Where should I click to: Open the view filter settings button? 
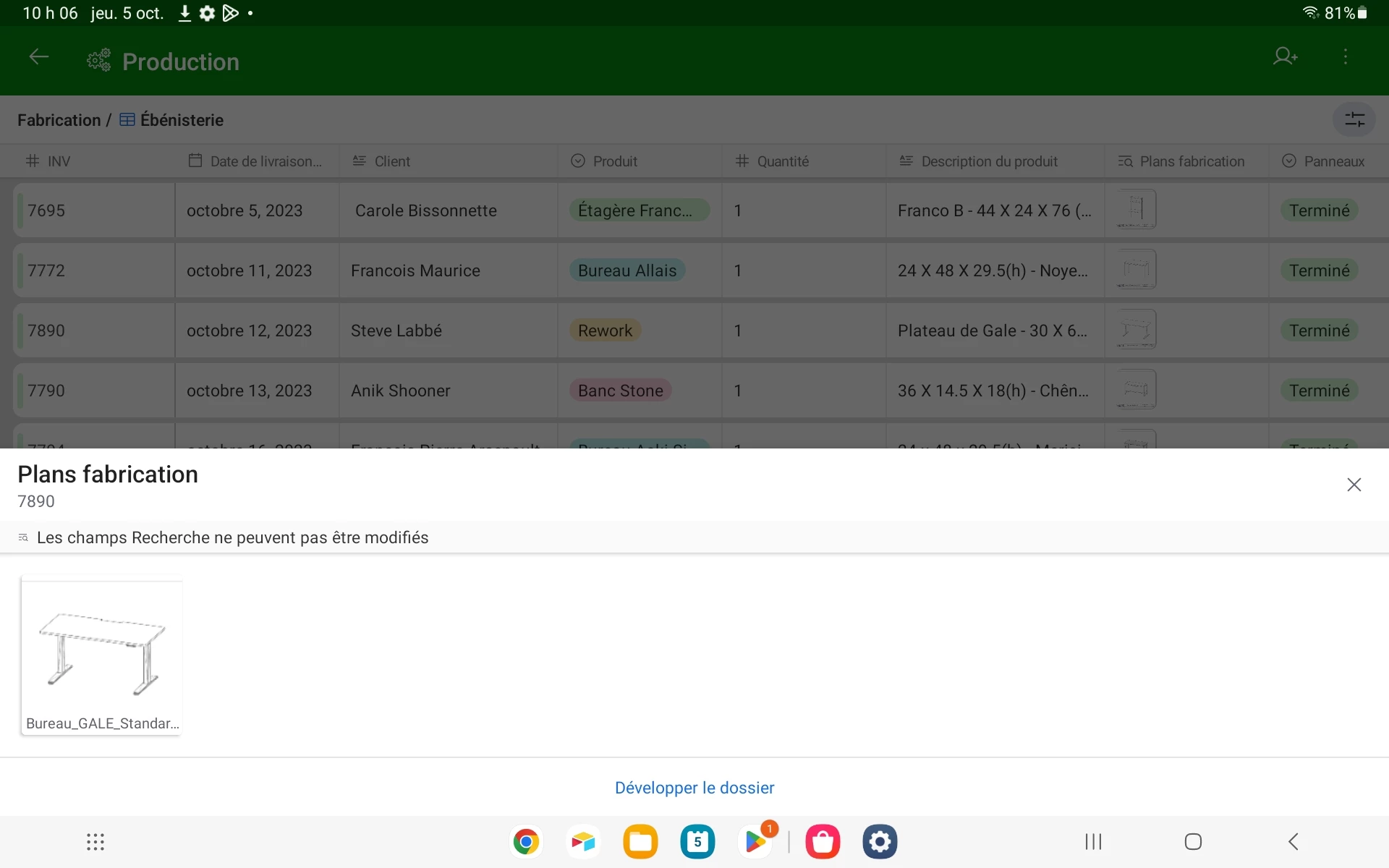click(x=1354, y=119)
